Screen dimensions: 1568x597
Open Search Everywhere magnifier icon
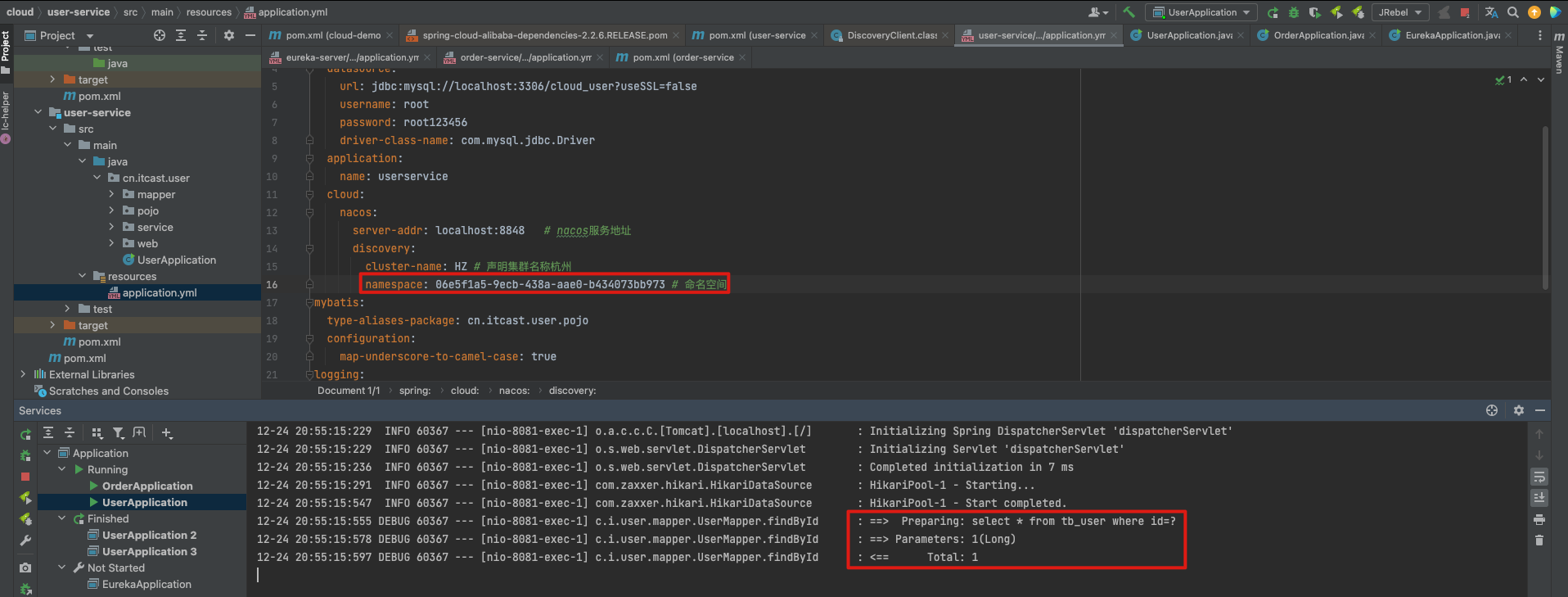click(1513, 12)
